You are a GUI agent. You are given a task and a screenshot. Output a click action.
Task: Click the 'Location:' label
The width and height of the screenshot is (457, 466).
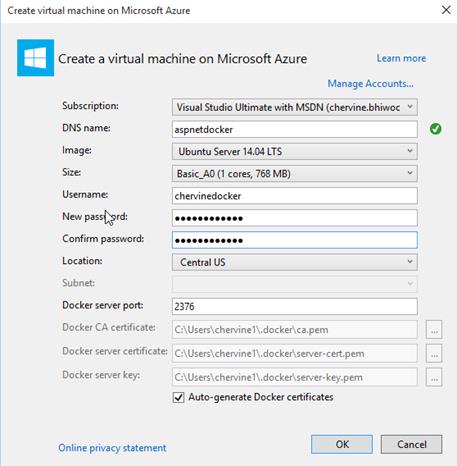(x=82, y=261)
